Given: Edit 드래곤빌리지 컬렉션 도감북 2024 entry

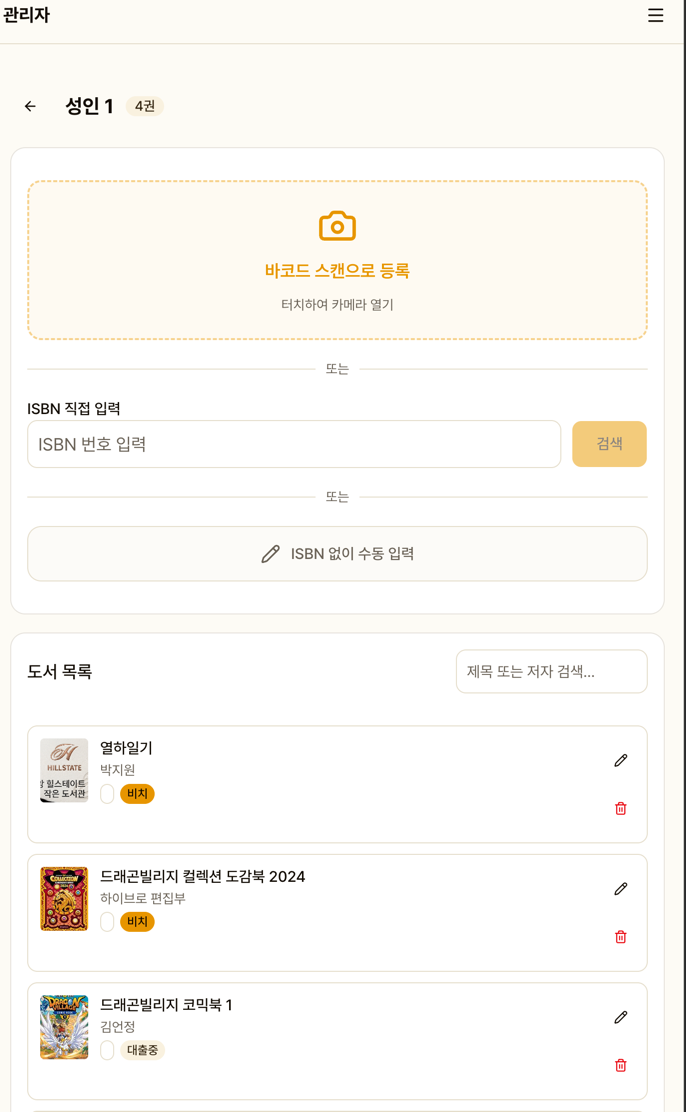Looking at the screenshot, I should (x=620, y=889).
